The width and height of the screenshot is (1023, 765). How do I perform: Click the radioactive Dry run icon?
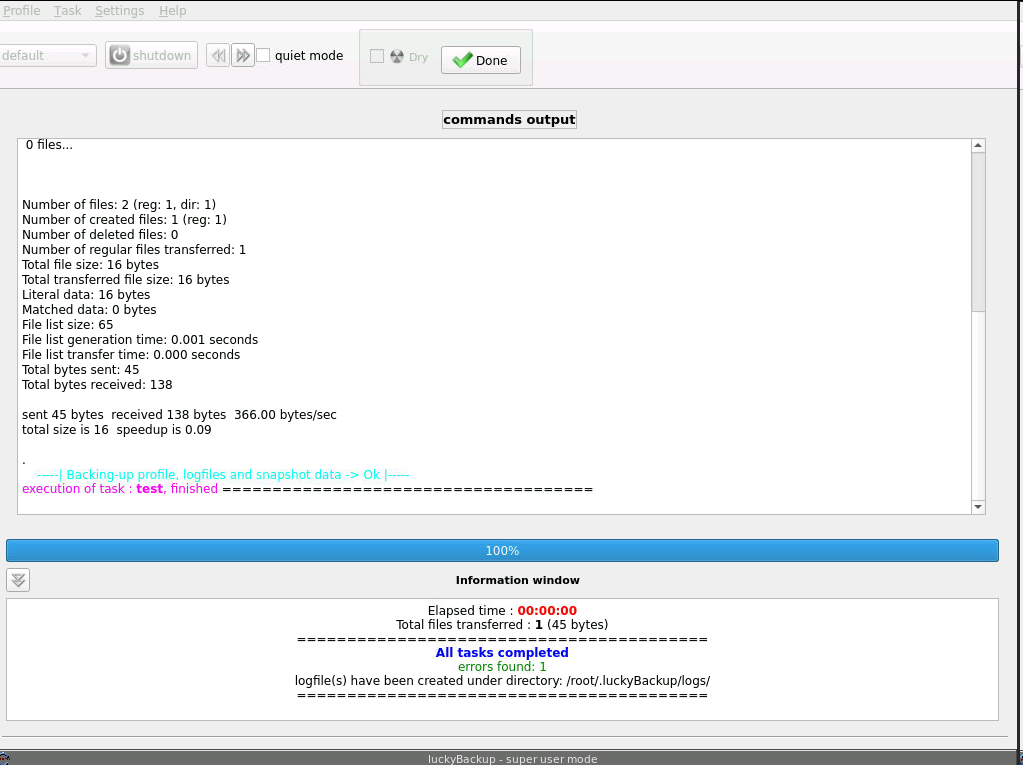click(396, 57)
